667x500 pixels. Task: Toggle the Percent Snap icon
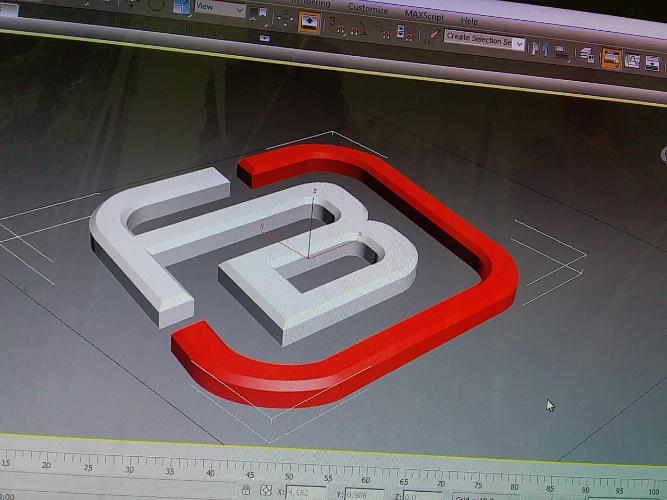pyautogui.click(x=382, y=32)
